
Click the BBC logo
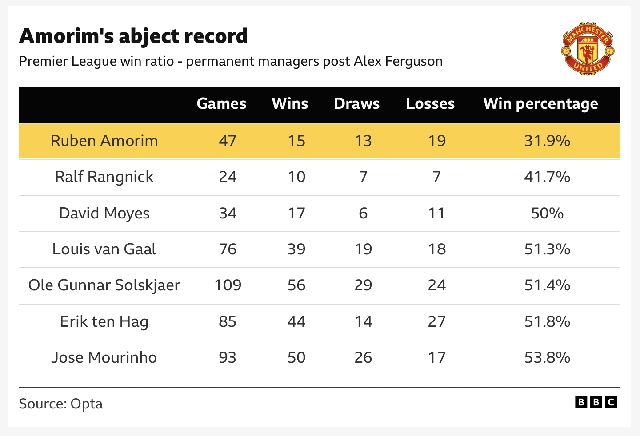595,402
